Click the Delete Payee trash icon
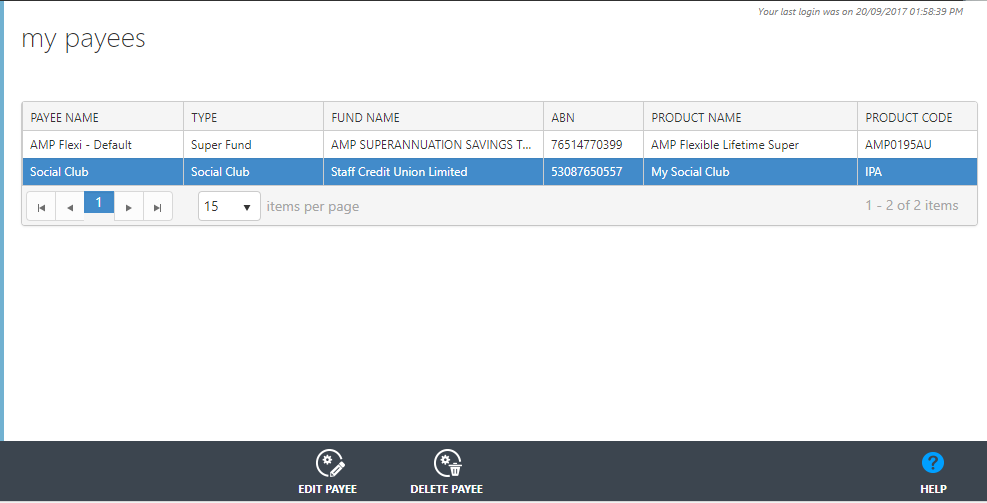The width and height of the screenshot is (987, 503). (x=447, y=464)
